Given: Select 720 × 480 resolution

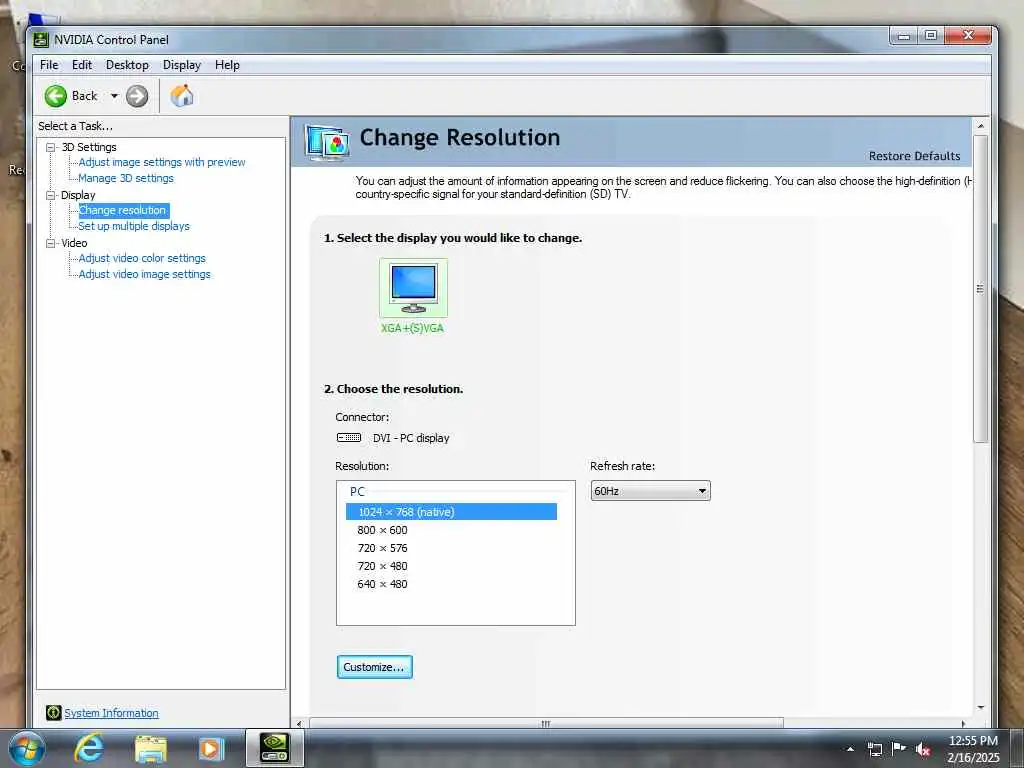Looking at the screenshot, I should [x=382, y=566].
